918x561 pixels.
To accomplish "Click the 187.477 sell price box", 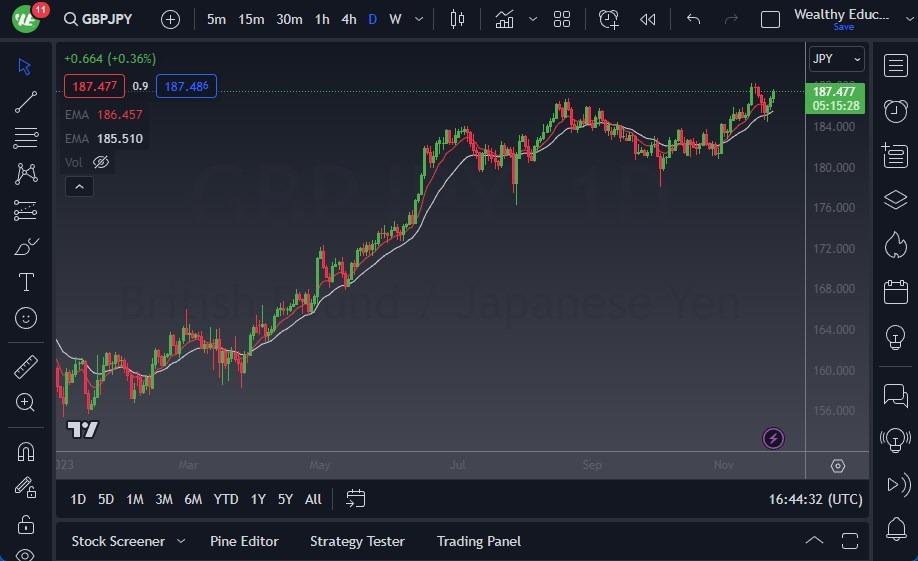I will pyautogui.click(x=94, y=86).
